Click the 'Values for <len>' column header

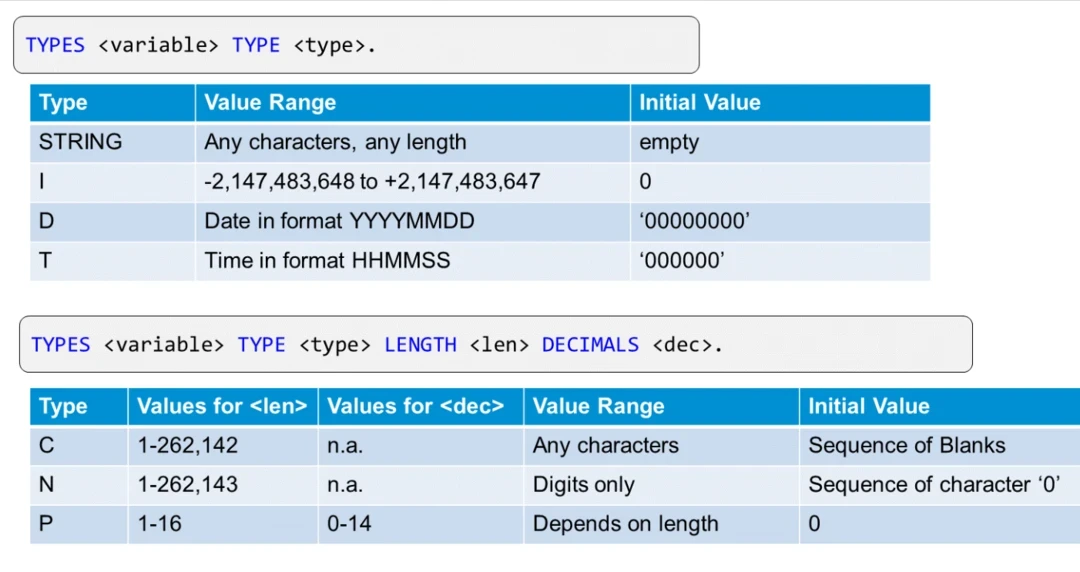click(x=222, y=407)
